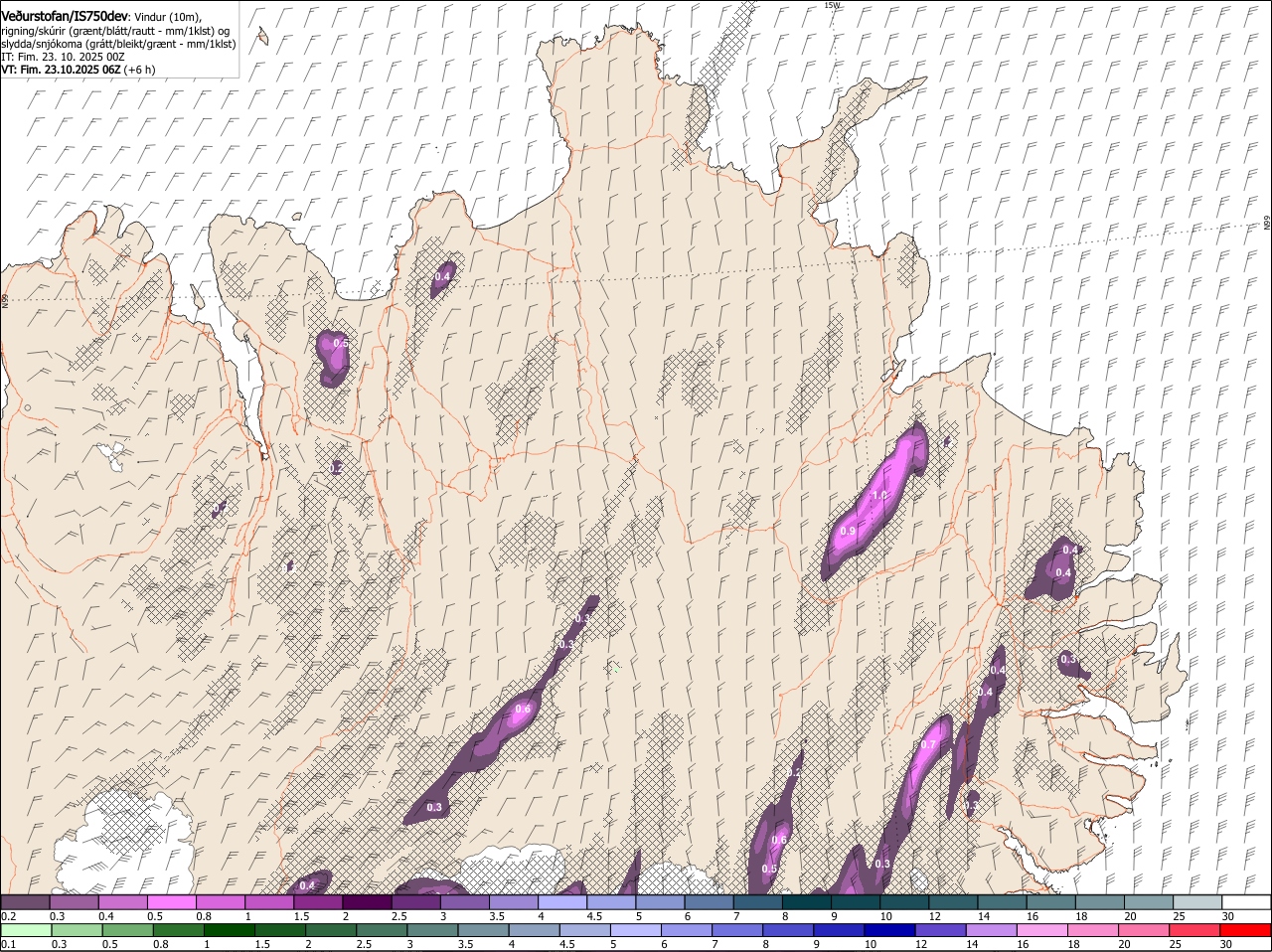The image size is (1272, 952).
Task: Upper legend: pick swatch between 0.2 and 0.3
Action: pos(26,902)
